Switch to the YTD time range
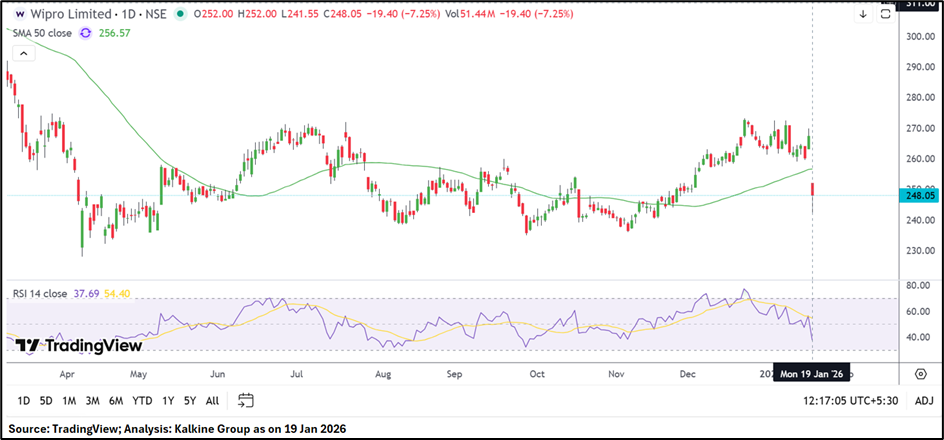 [x=142, y=401]
